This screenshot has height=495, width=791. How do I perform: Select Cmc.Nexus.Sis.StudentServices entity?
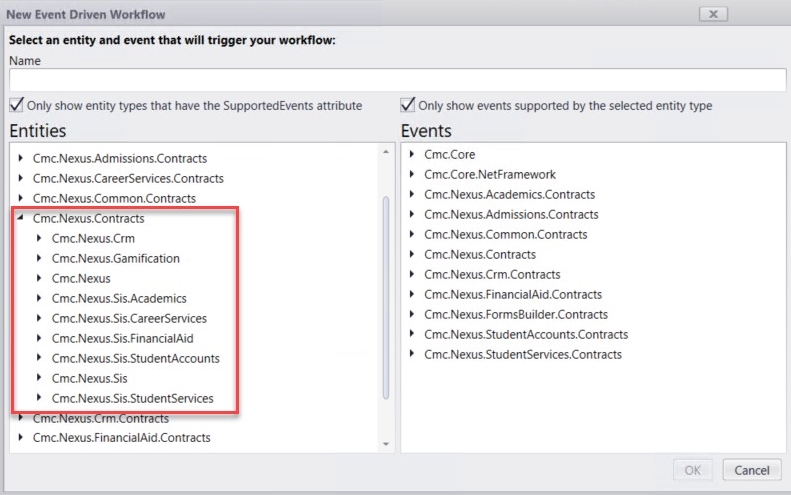click(x=132, y=398)
